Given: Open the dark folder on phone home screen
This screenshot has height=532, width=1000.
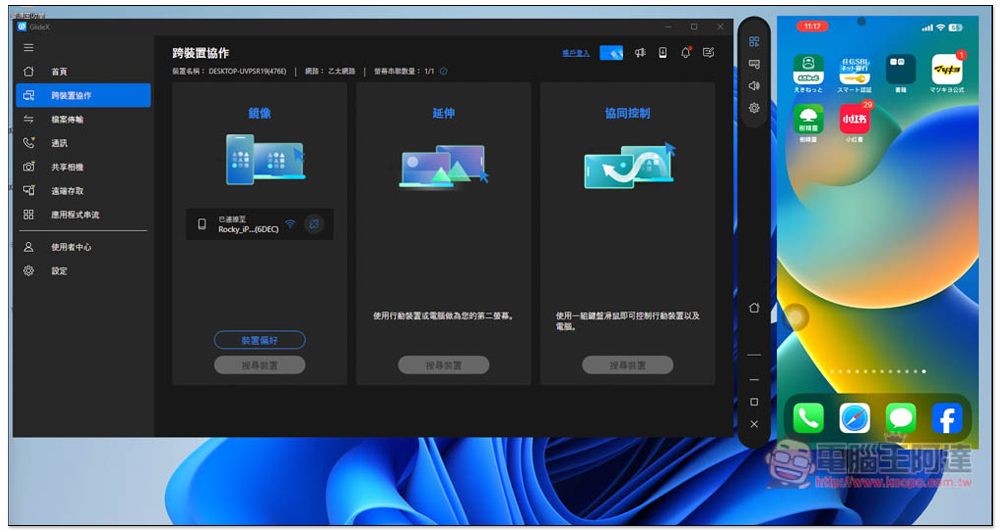Looking at the screenshot, I should pyautogui.click(x=901, y=70).
